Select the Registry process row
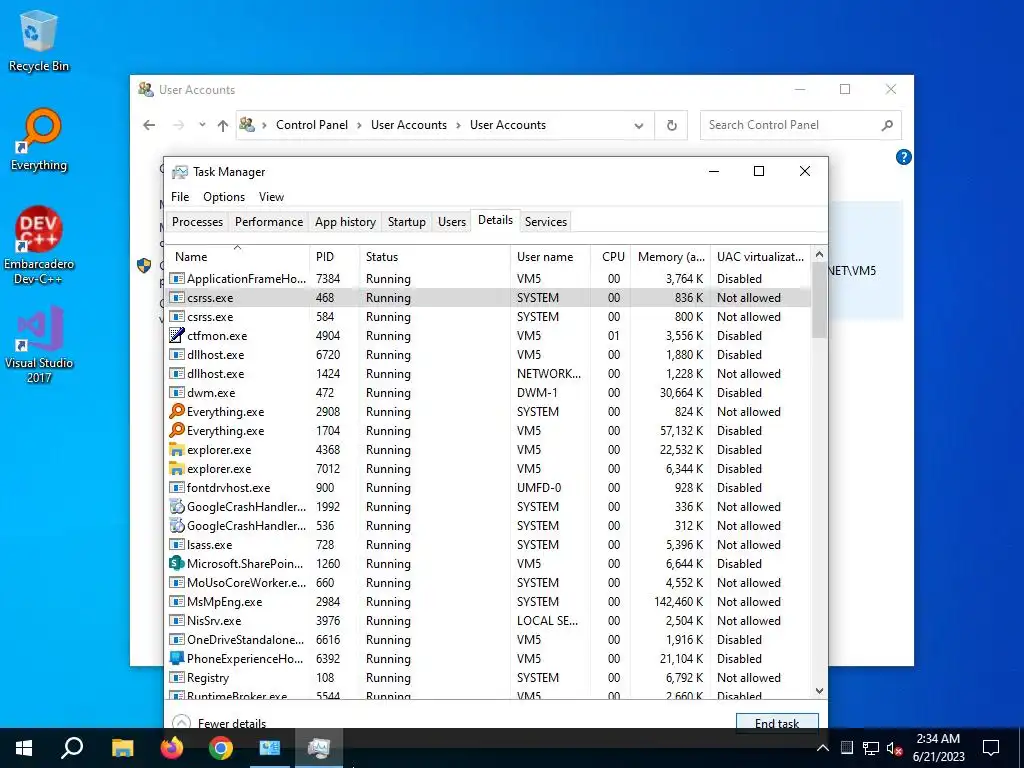This screenshot has width=1024, height=768. click(488, 678)
